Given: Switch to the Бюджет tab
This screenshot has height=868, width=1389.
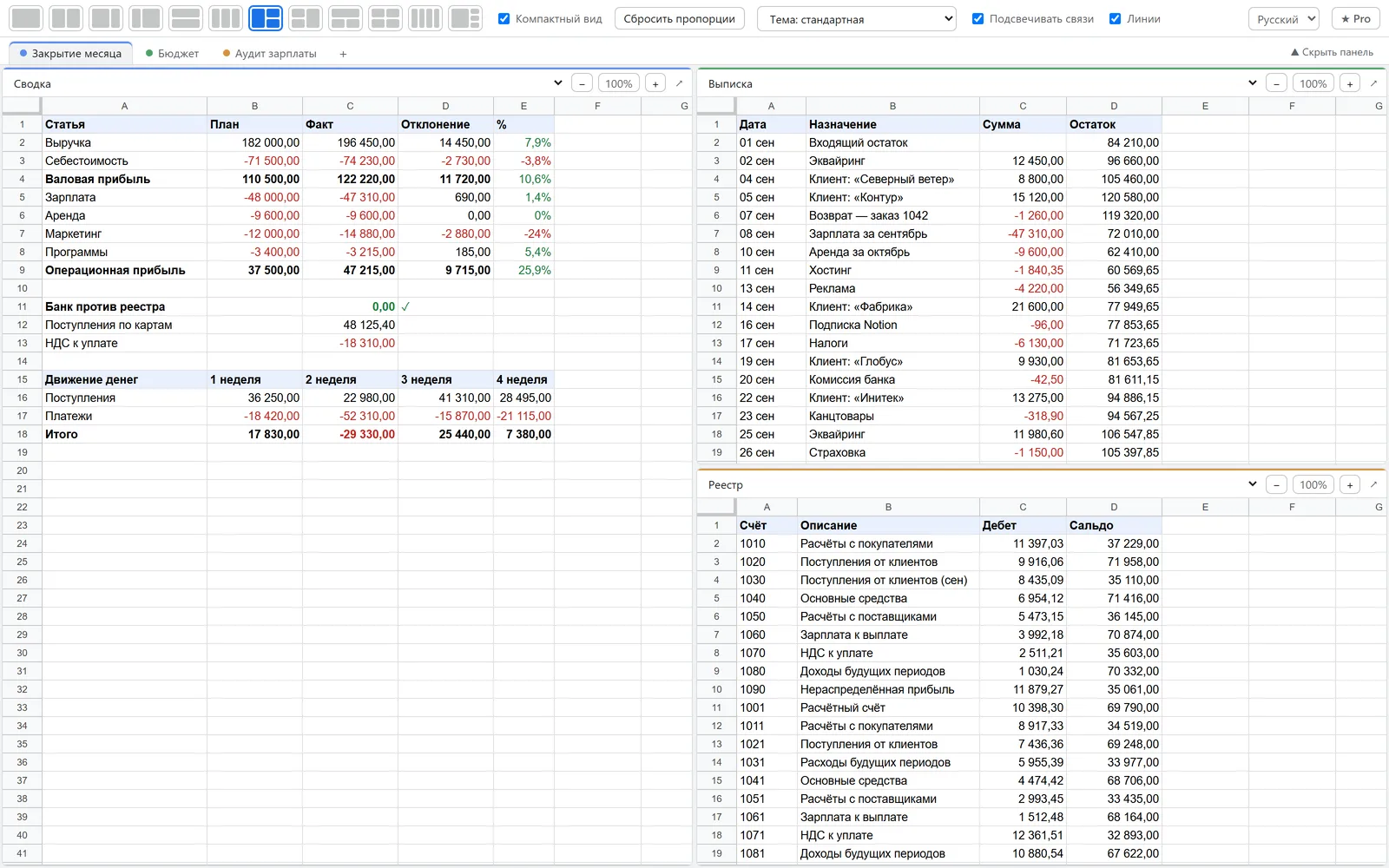Looking at the screenshot, I should coord(173,54).
